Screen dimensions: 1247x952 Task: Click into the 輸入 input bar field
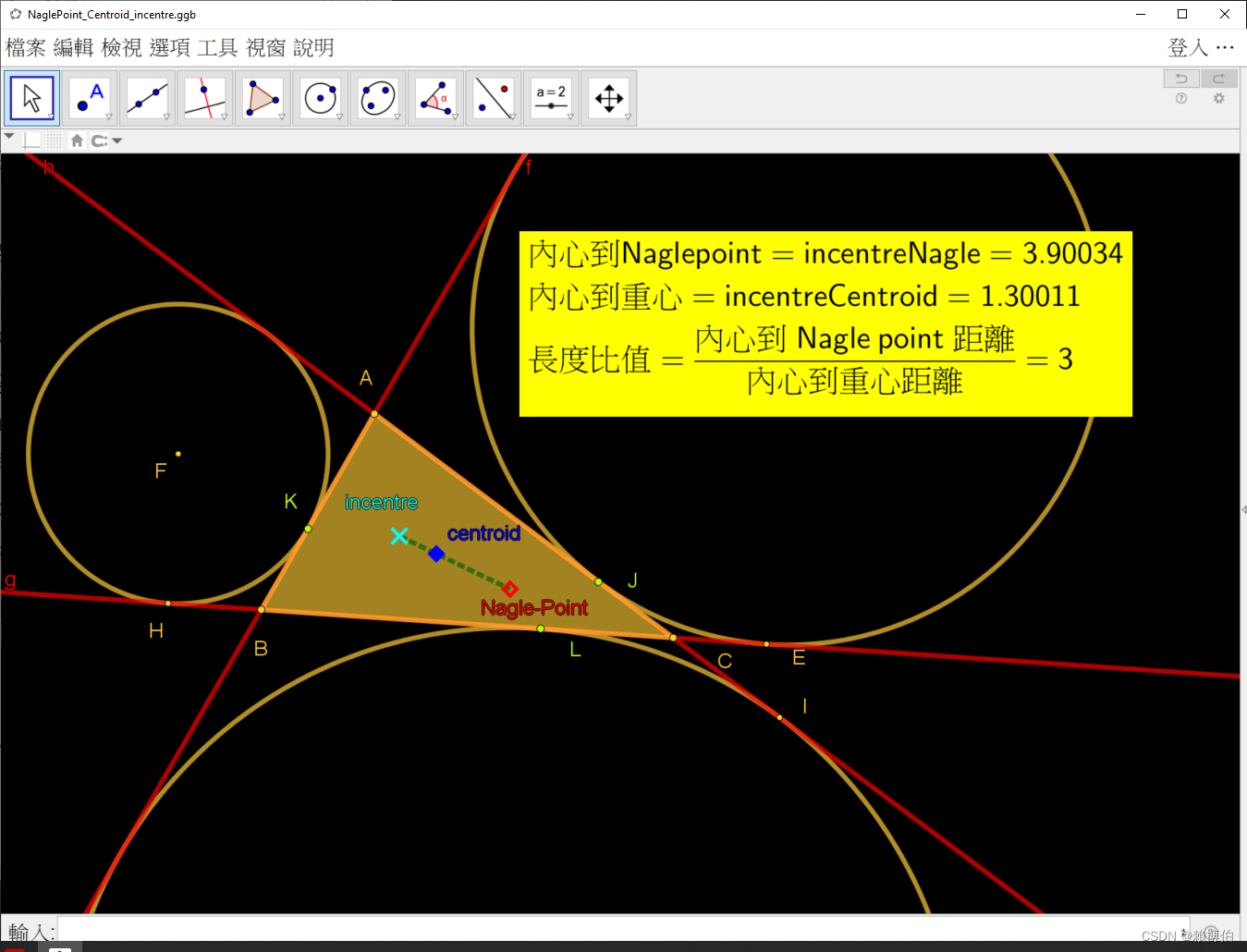tap(623, 928)
